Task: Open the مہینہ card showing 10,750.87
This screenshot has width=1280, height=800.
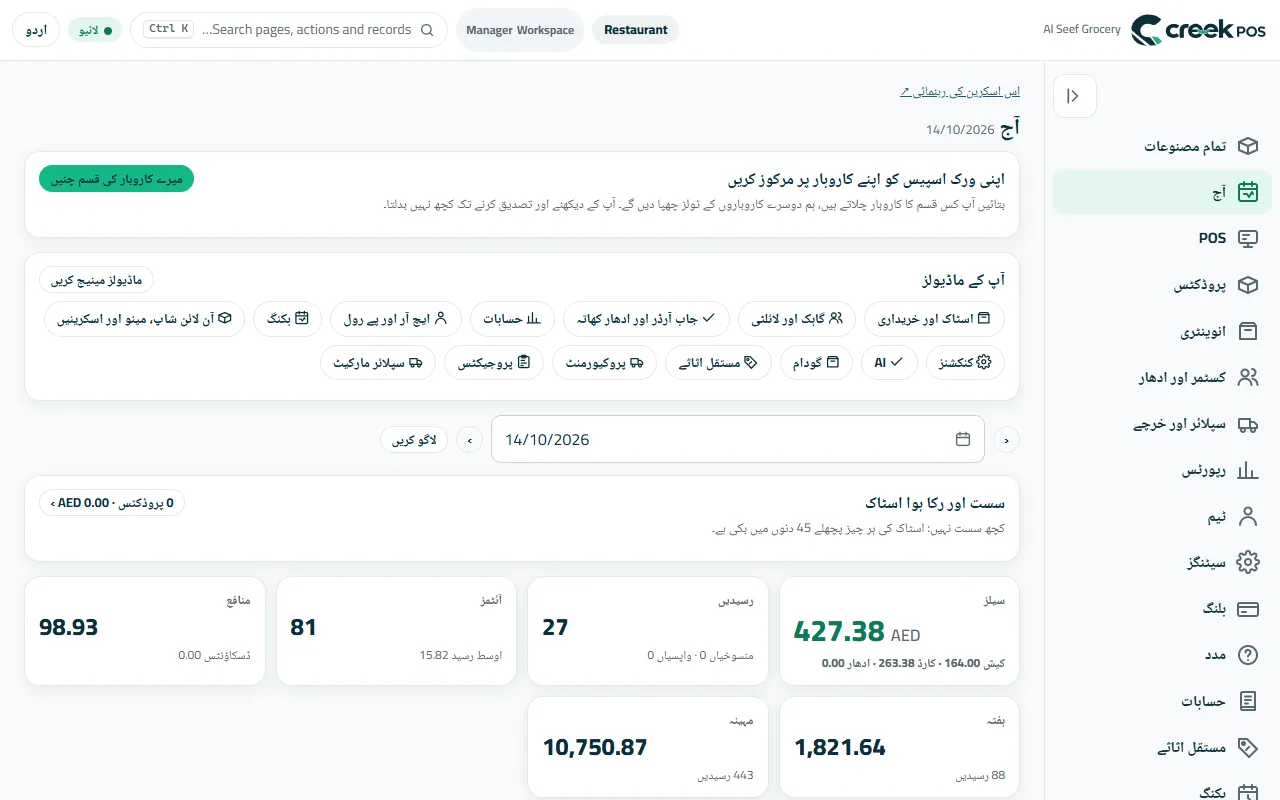Action: 648,747
